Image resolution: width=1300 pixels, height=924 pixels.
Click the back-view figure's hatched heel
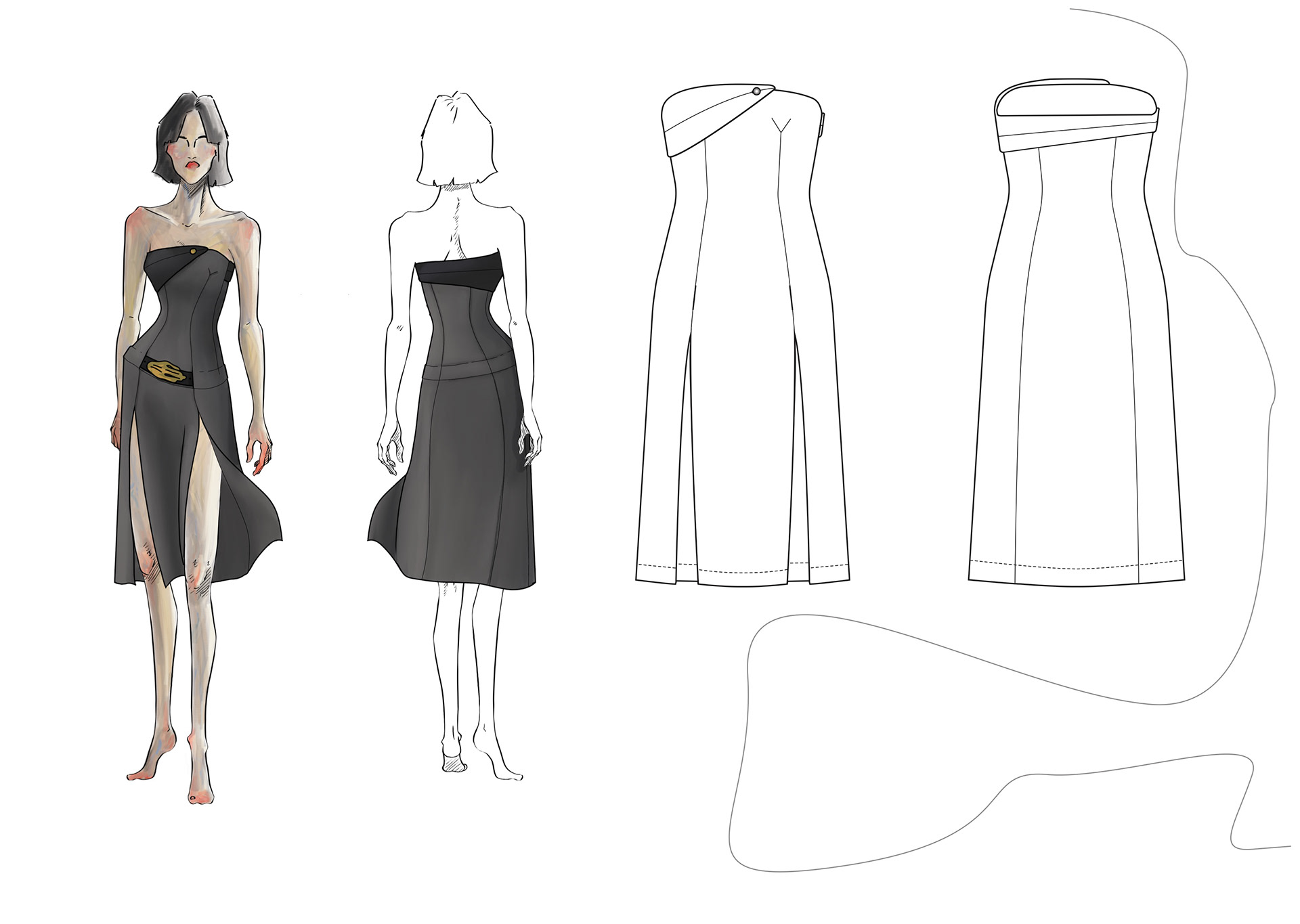[x=454, y=764]
